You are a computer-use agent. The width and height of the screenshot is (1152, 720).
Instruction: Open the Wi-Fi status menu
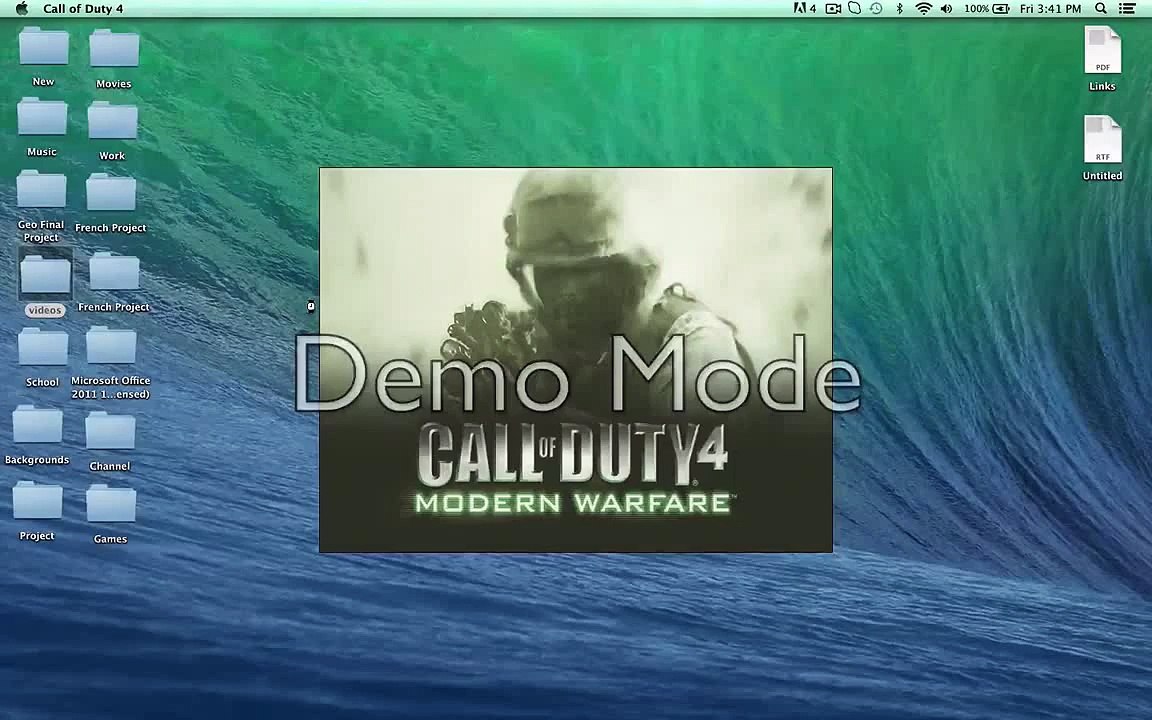pyautogui.click(x=924, y=8)
